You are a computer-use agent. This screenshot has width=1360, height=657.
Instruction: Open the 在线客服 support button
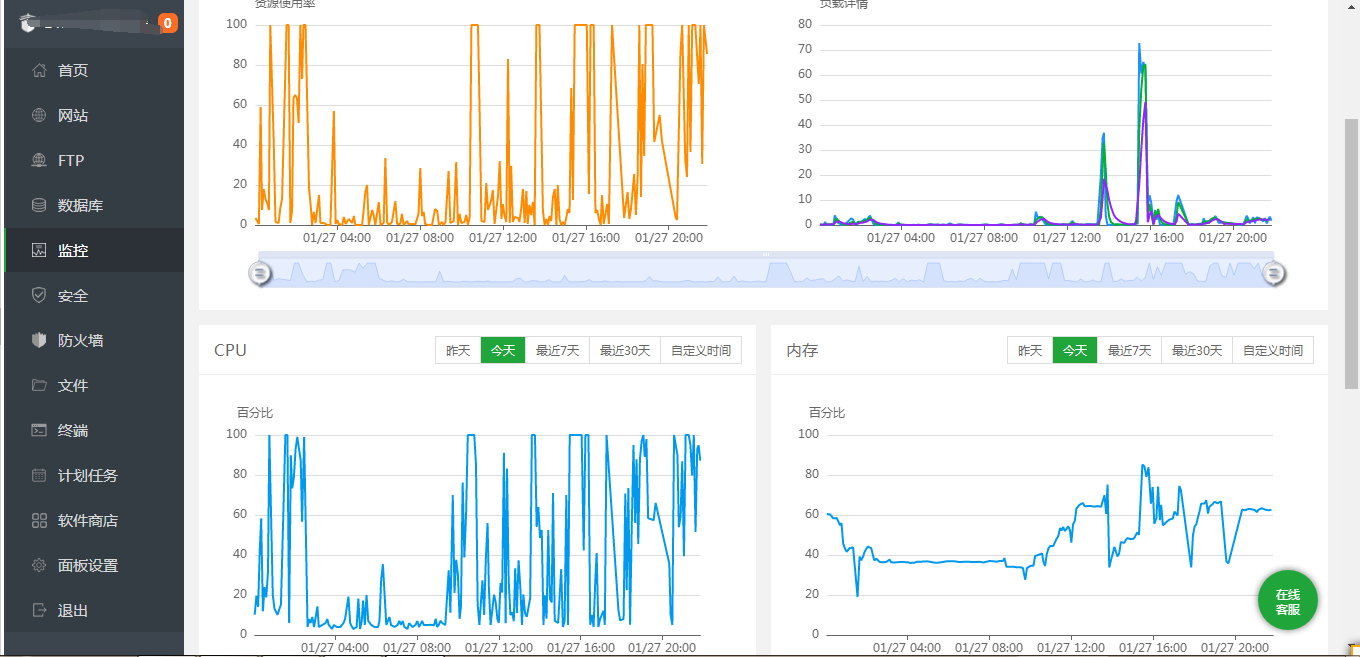(1288, 601)
